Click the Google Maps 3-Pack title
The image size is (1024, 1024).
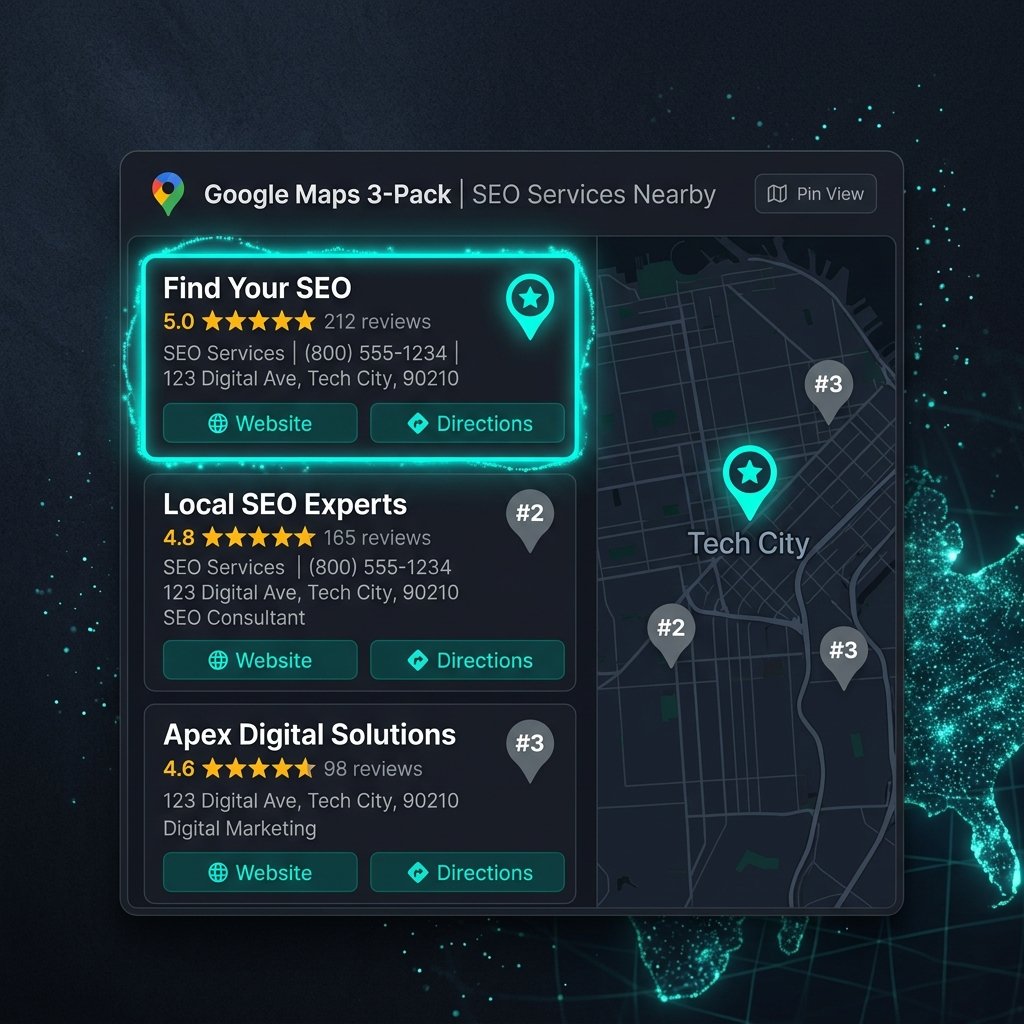point(327,195)
